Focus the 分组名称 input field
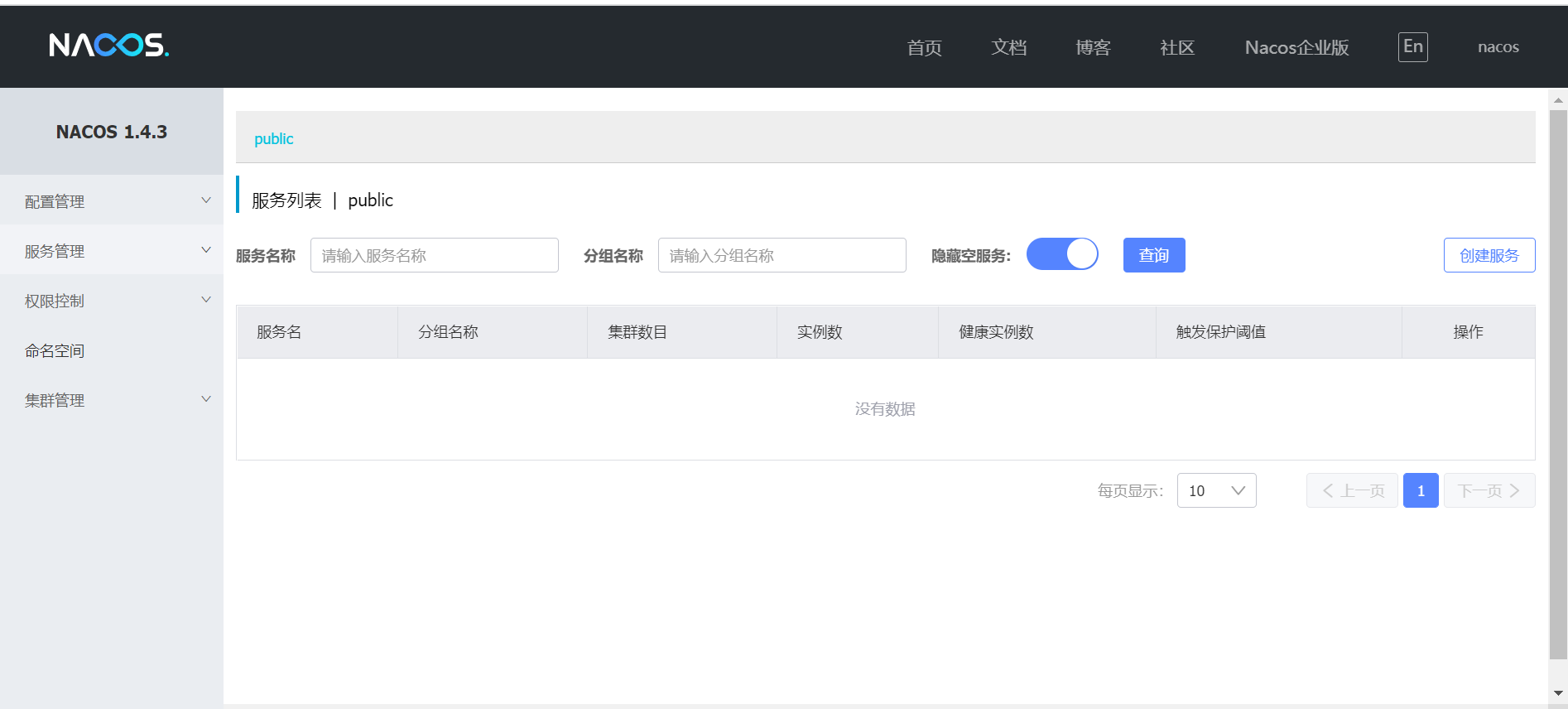Screen dimensions: 1568x709 [x=782, y=255]
